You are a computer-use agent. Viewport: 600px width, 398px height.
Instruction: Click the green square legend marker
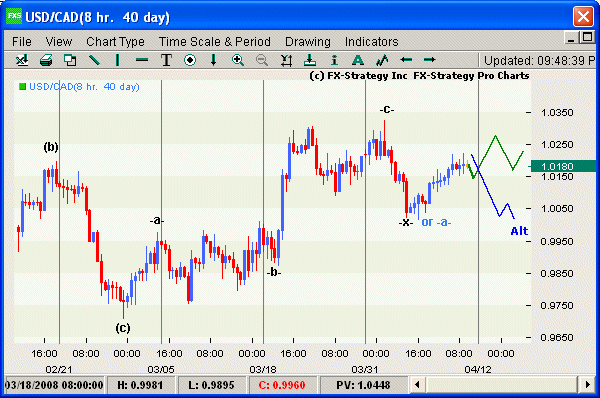click(x=23, y=87)
